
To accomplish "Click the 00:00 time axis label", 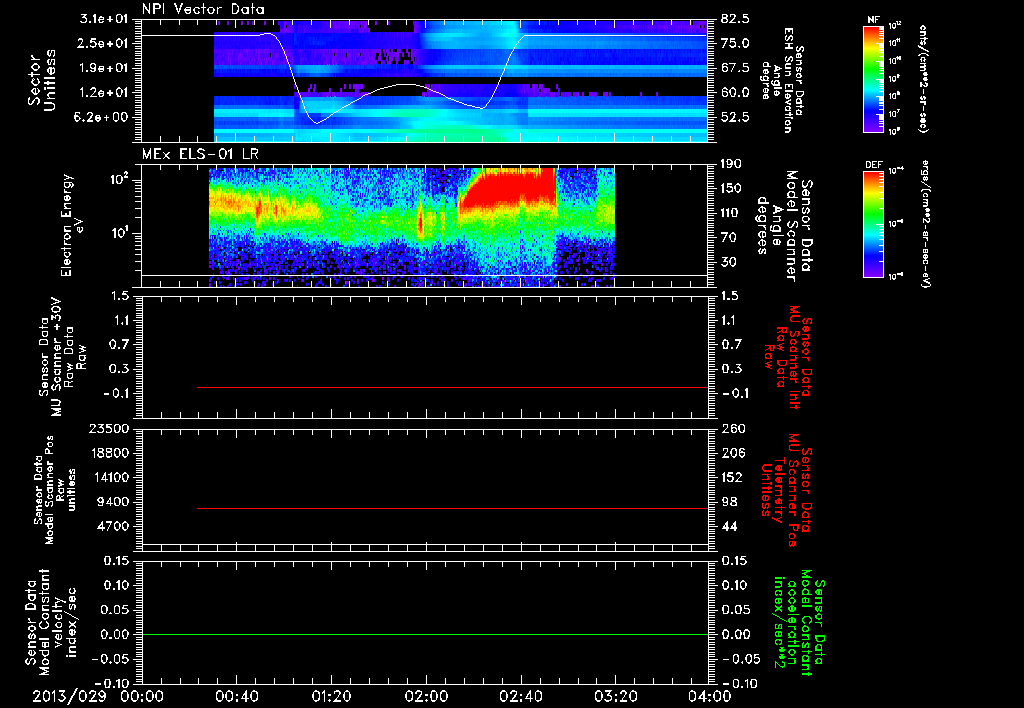I will click(142, 696).
